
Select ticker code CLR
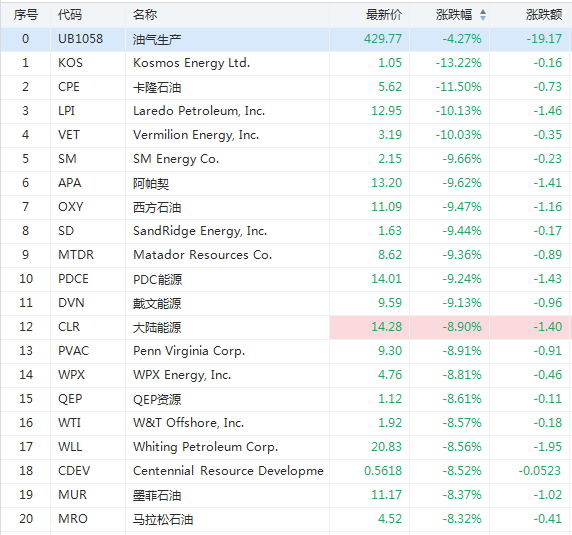point(69,327)
